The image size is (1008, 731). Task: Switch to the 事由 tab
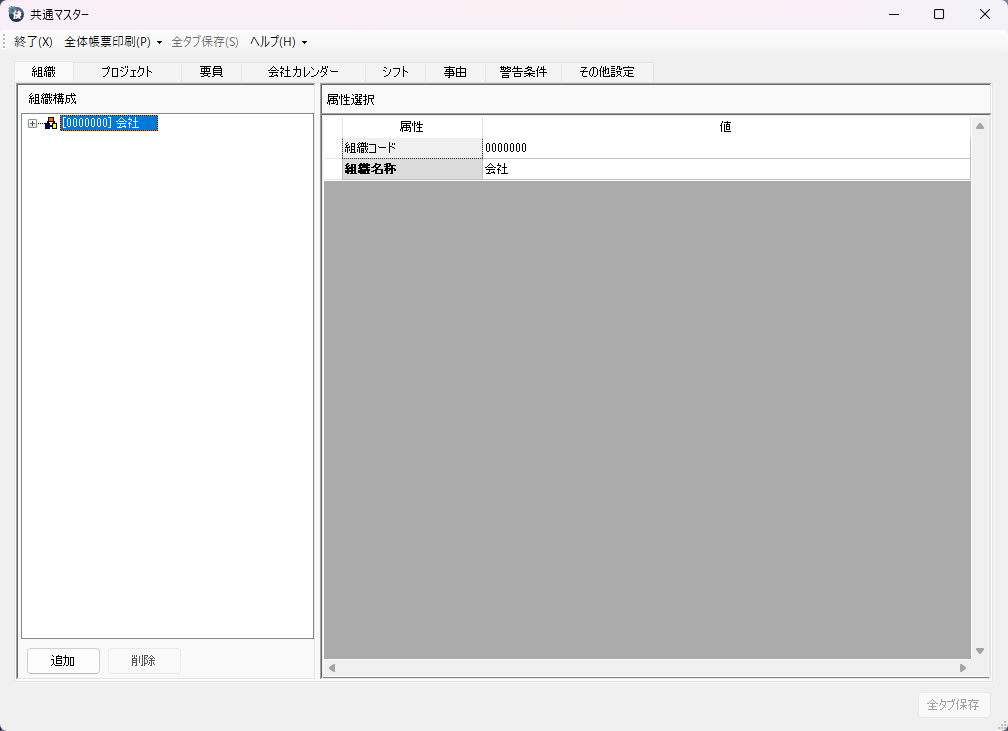pos(454,72)
